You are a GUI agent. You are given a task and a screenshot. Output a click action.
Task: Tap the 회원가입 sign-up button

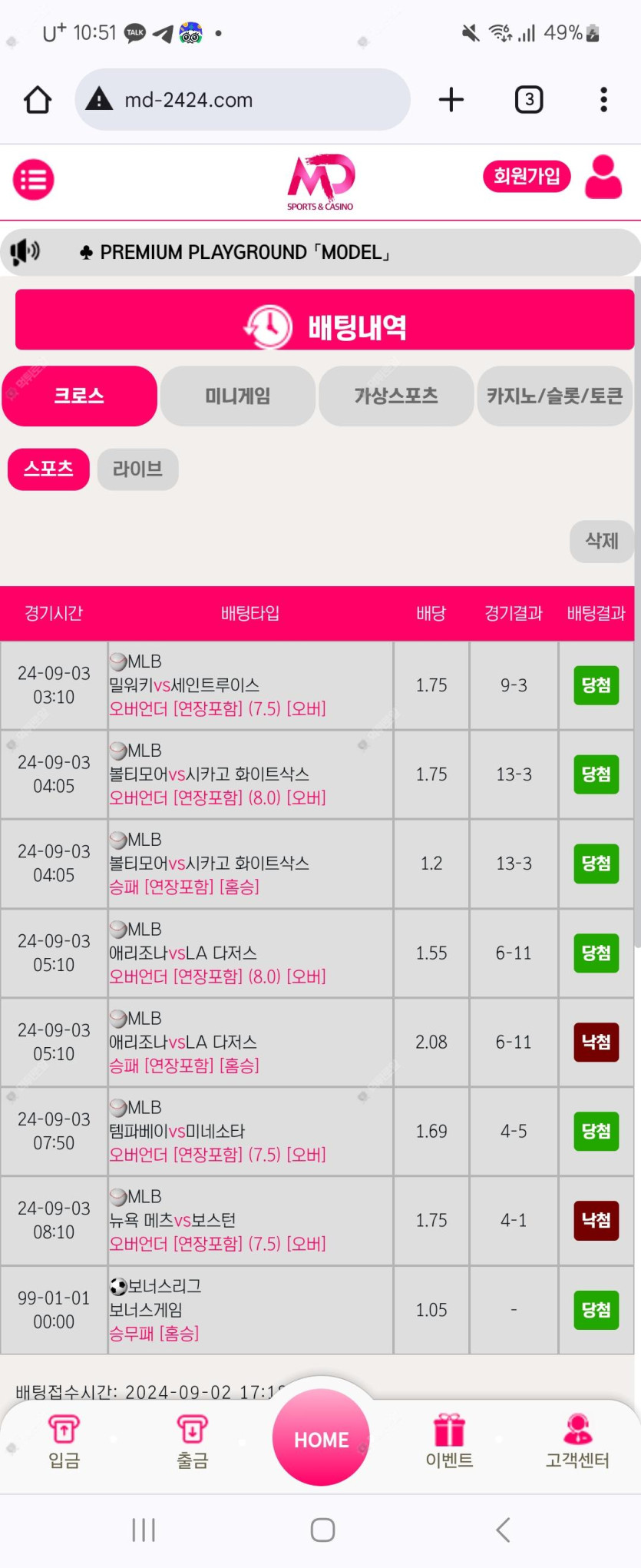(x=527, y=177)
